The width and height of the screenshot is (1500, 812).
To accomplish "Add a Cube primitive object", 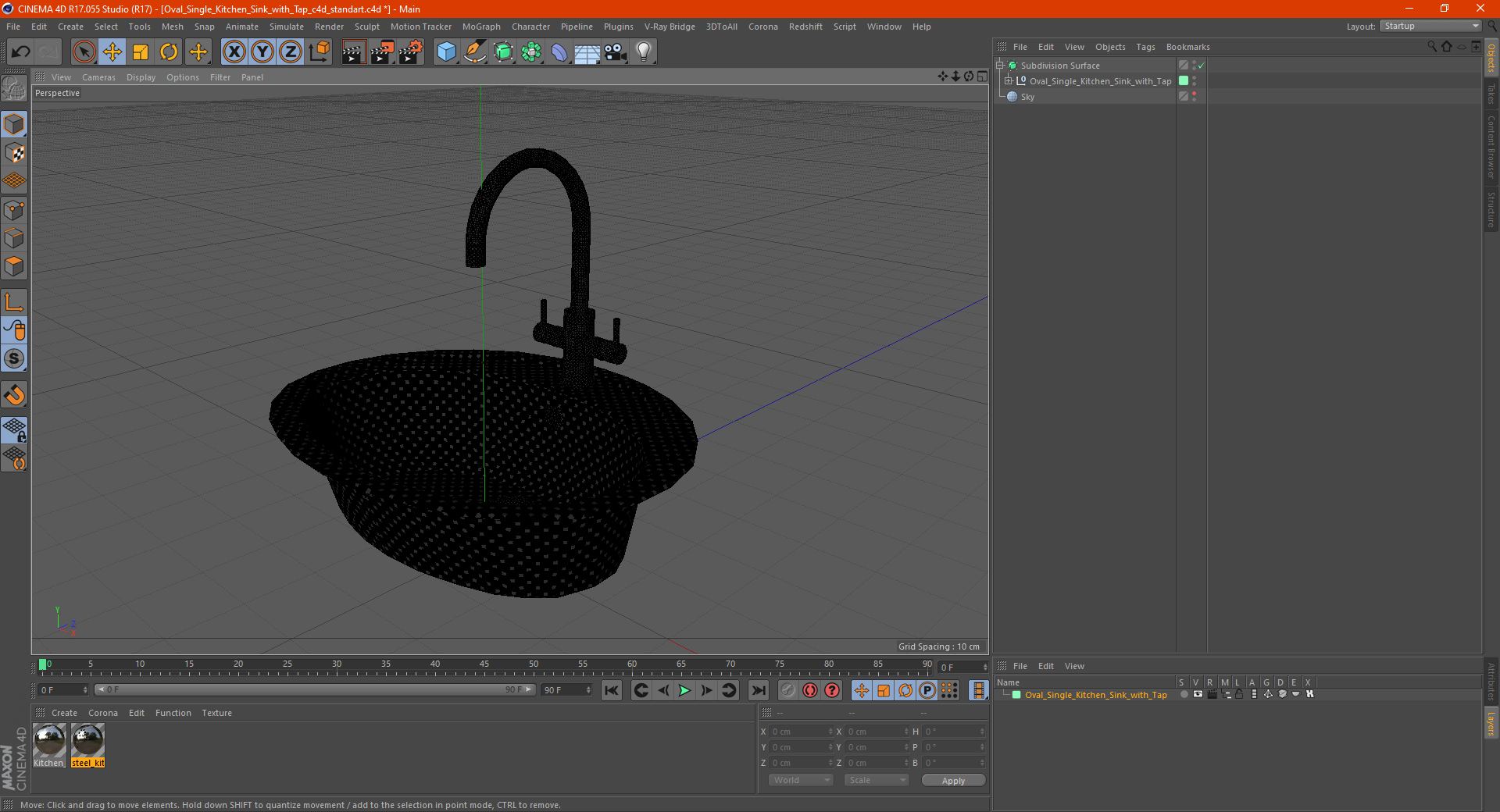I will click(x=446, y=52).
